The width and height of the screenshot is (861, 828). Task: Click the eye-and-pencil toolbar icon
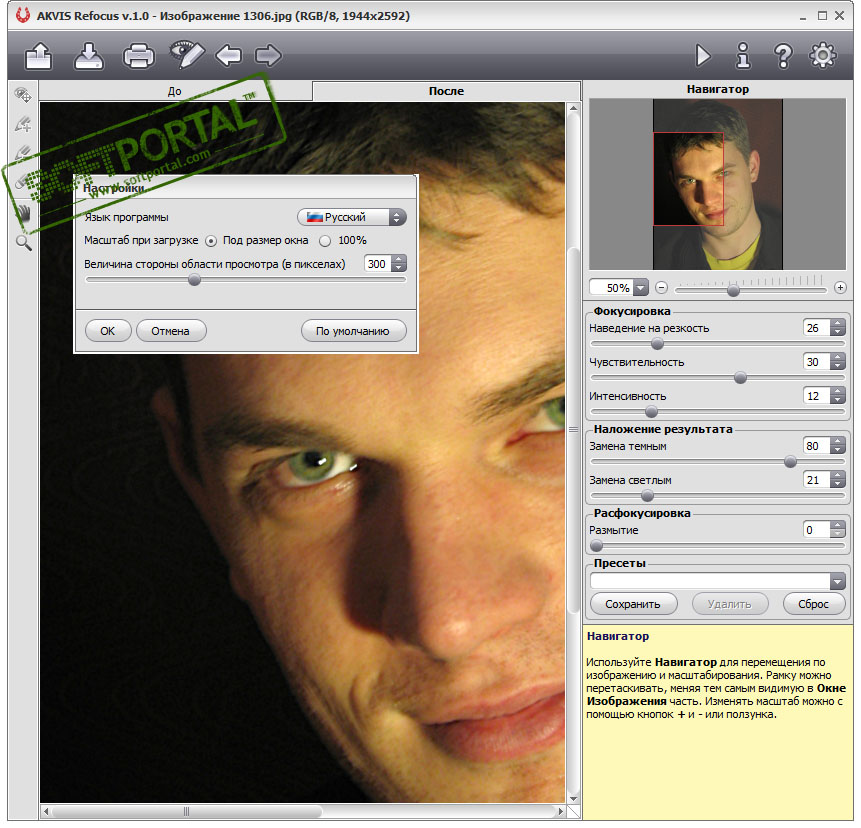[x=187, y=54]
